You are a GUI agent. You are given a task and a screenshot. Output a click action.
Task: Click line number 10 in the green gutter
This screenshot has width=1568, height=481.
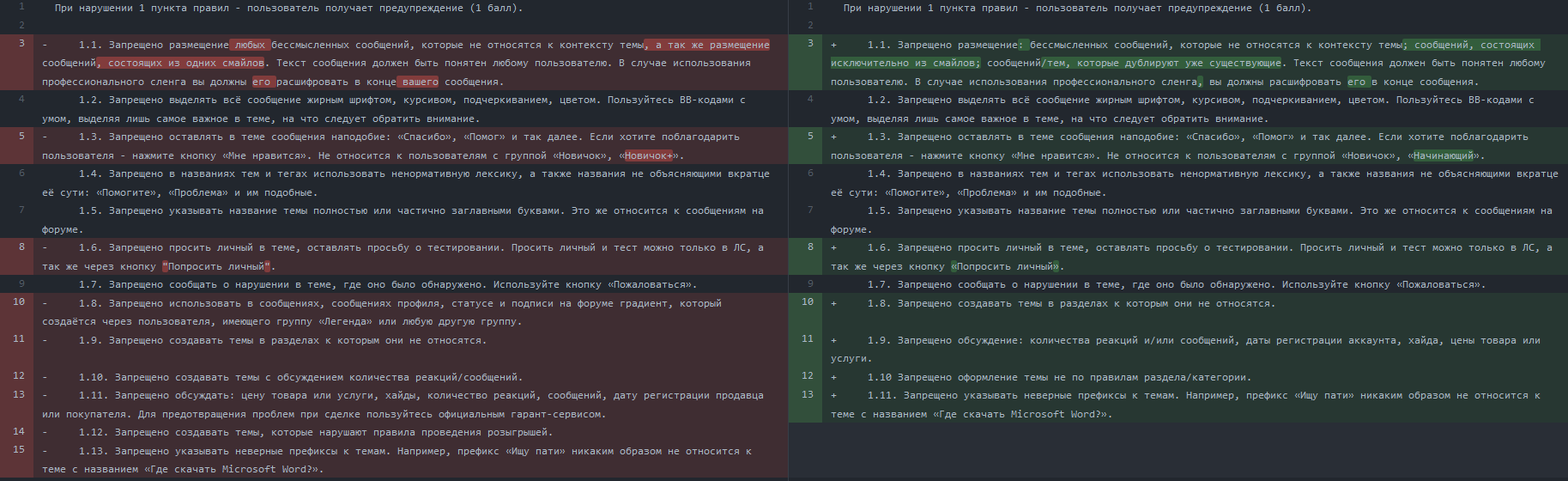tap(808, 301)
